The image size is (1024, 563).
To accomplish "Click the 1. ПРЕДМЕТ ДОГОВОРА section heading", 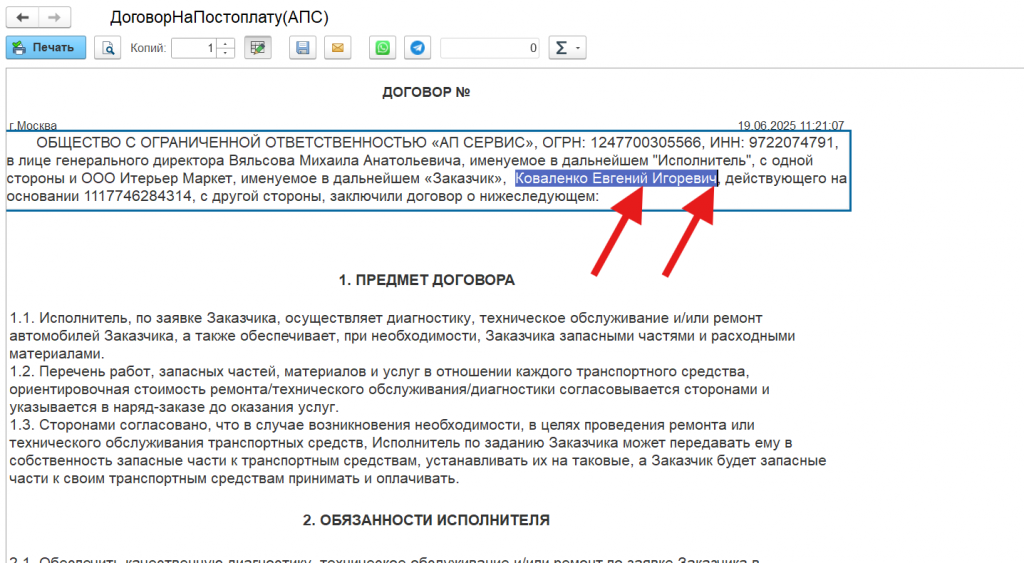I will pyautogui.click(x=426, y=279).
